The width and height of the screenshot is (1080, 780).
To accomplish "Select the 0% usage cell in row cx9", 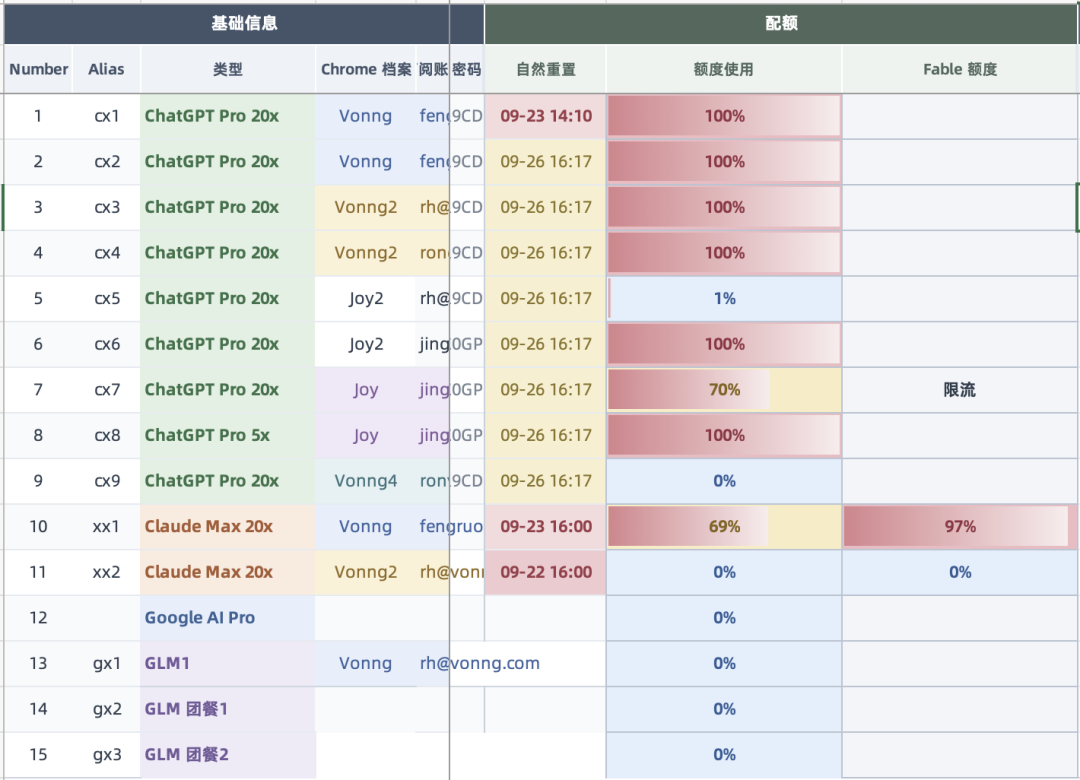I will pos(724,480).
